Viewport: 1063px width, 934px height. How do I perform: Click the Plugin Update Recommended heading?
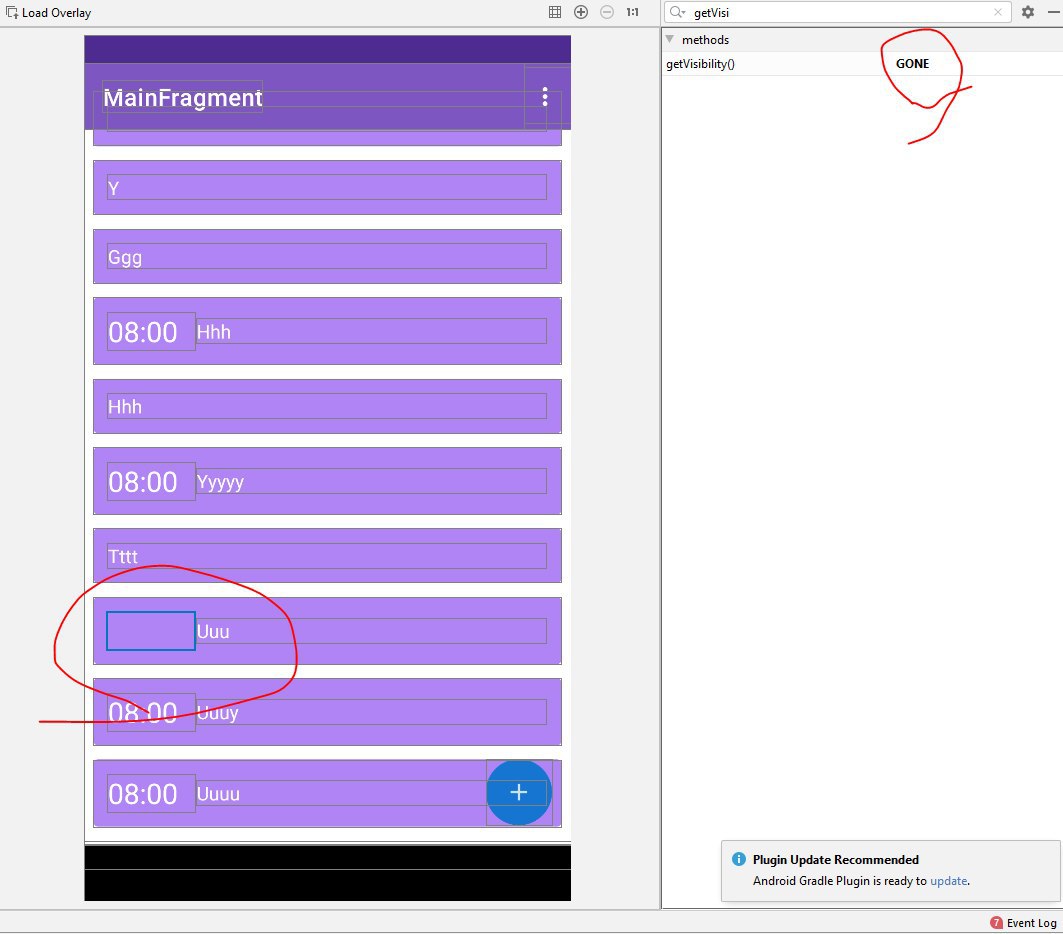click(835, 859)
